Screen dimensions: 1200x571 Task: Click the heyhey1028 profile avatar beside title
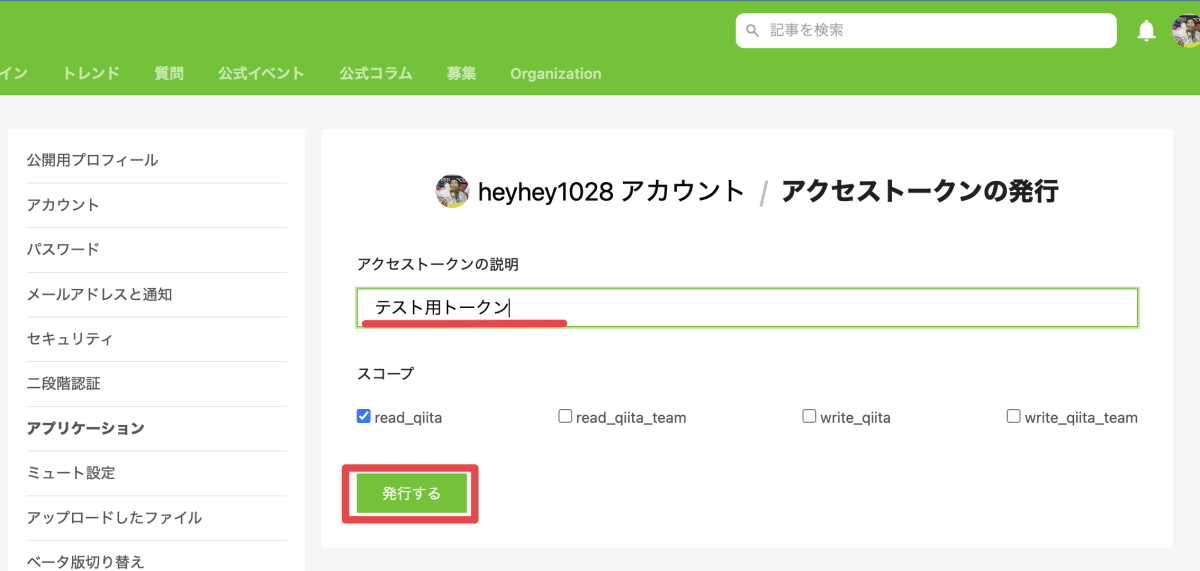[x=453, y=191]
